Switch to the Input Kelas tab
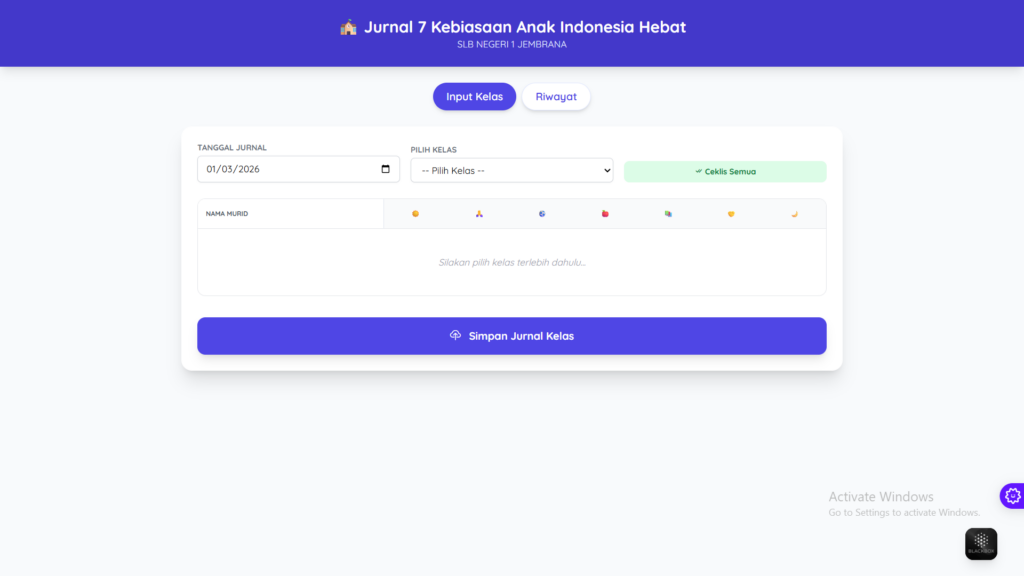Image resolution: width=1024 pixels, height=576 pixels. click(x=474, y=97)
